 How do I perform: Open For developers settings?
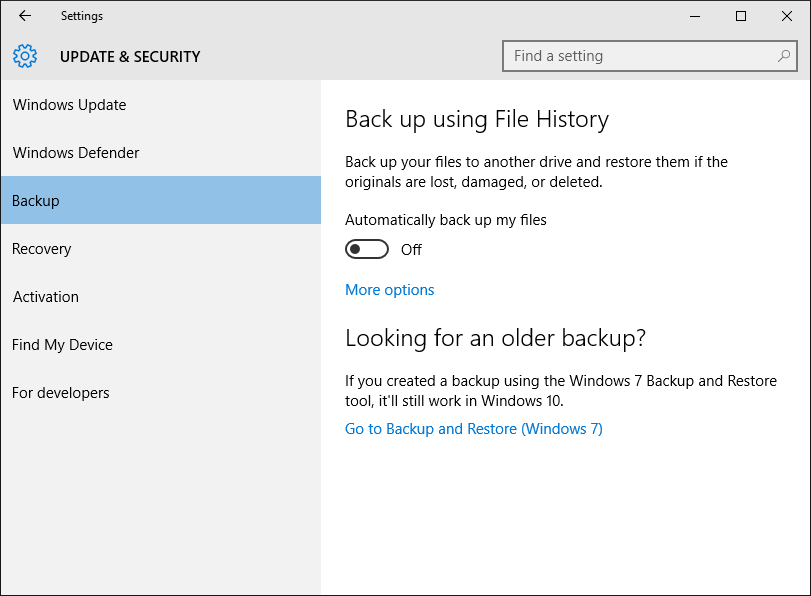pyautogui.click(x=60, y=392)
